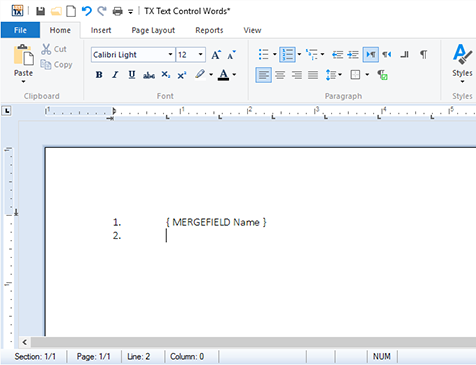
Task: Open the File tab
Action: pos(20,30)
